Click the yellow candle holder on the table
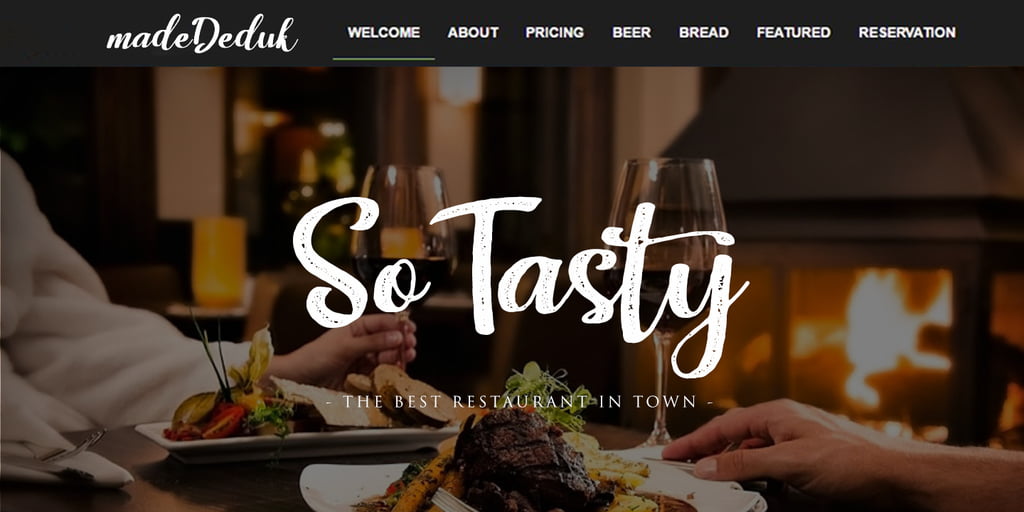 point(219,261)
